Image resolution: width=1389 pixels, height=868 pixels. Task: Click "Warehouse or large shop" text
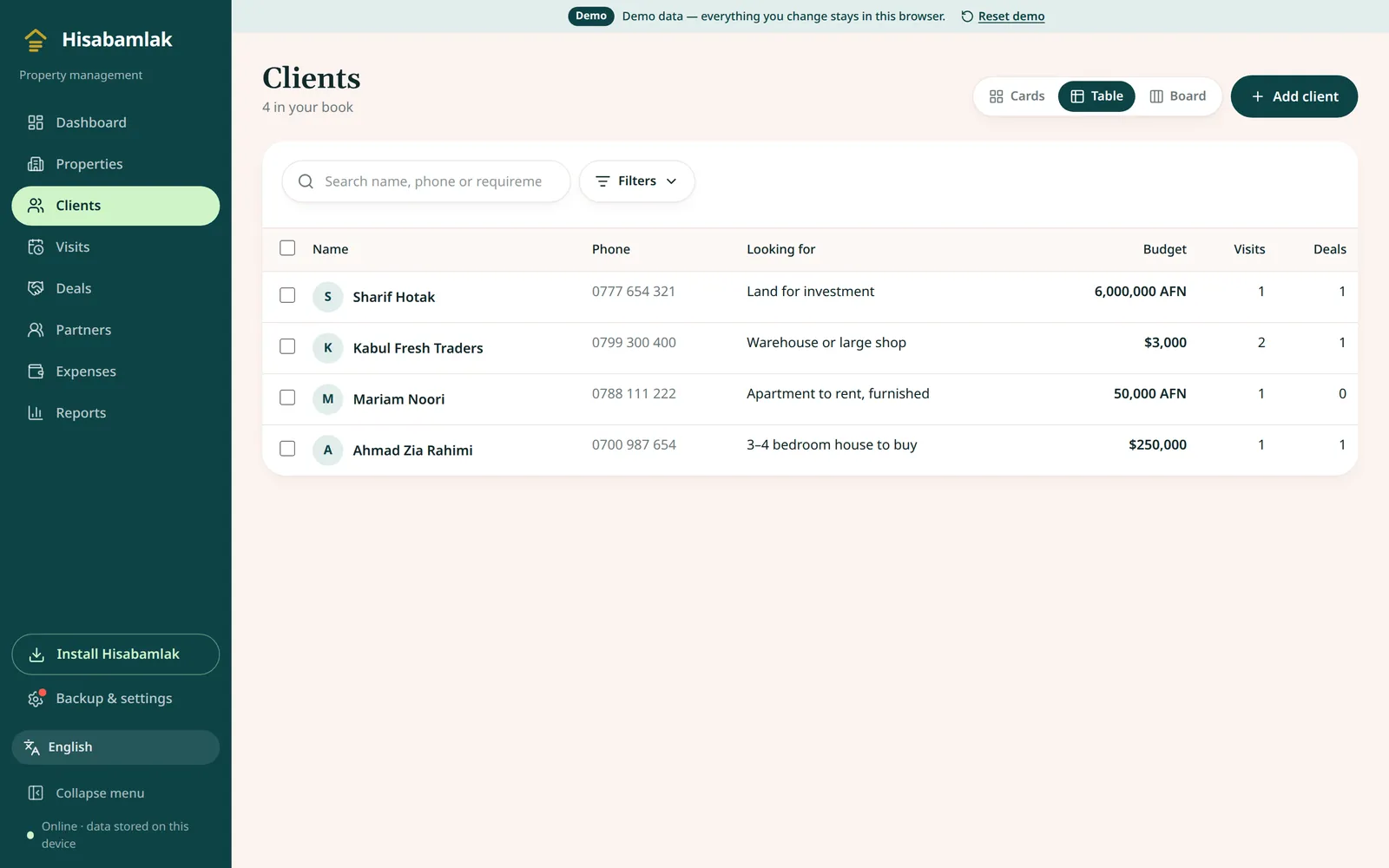pos(826,343)
